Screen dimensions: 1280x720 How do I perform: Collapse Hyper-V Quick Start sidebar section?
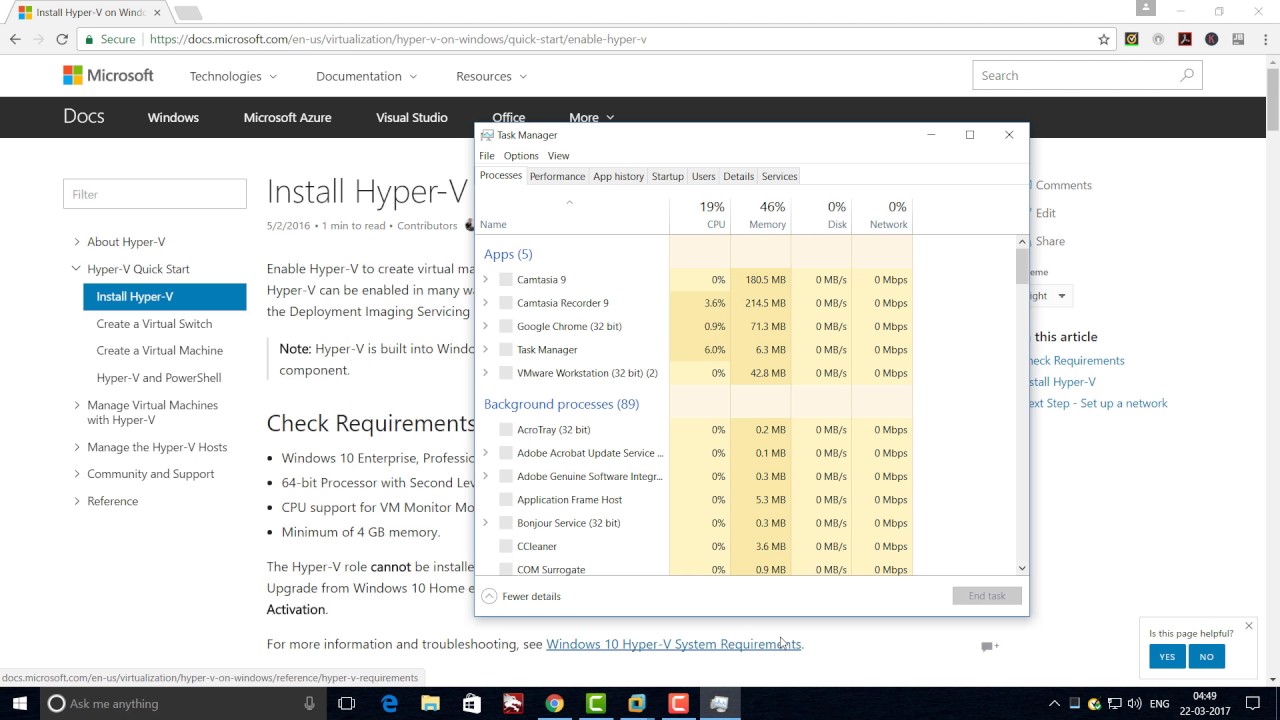pos(77,269)
